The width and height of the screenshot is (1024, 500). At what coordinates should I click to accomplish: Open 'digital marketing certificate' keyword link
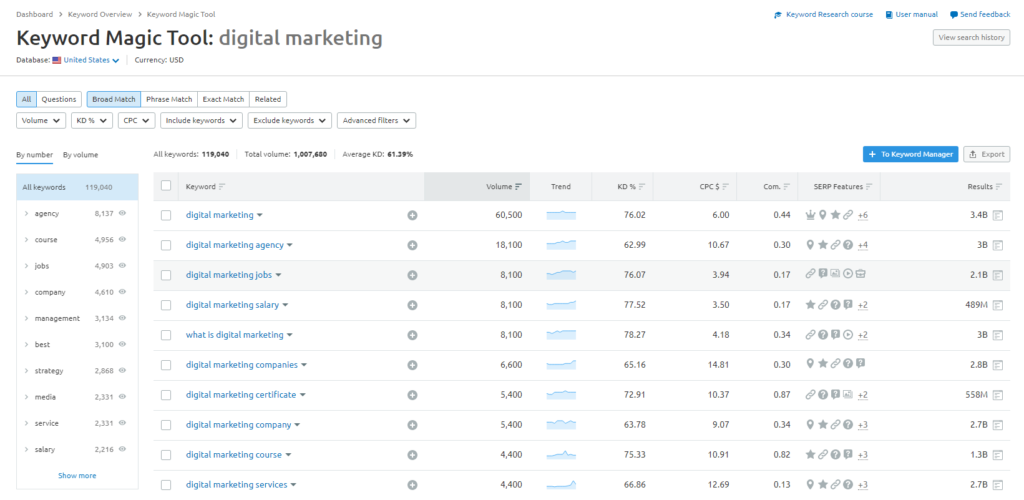click(x=241, y=395)
